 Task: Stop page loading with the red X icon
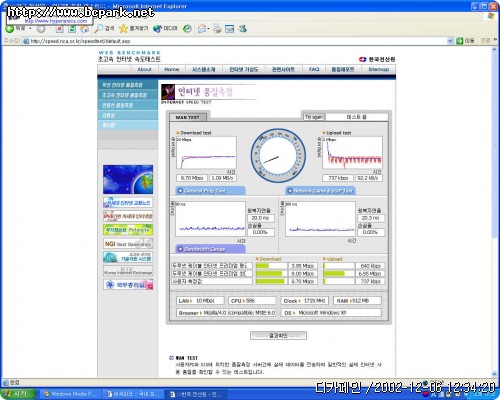tap(59, 29)
